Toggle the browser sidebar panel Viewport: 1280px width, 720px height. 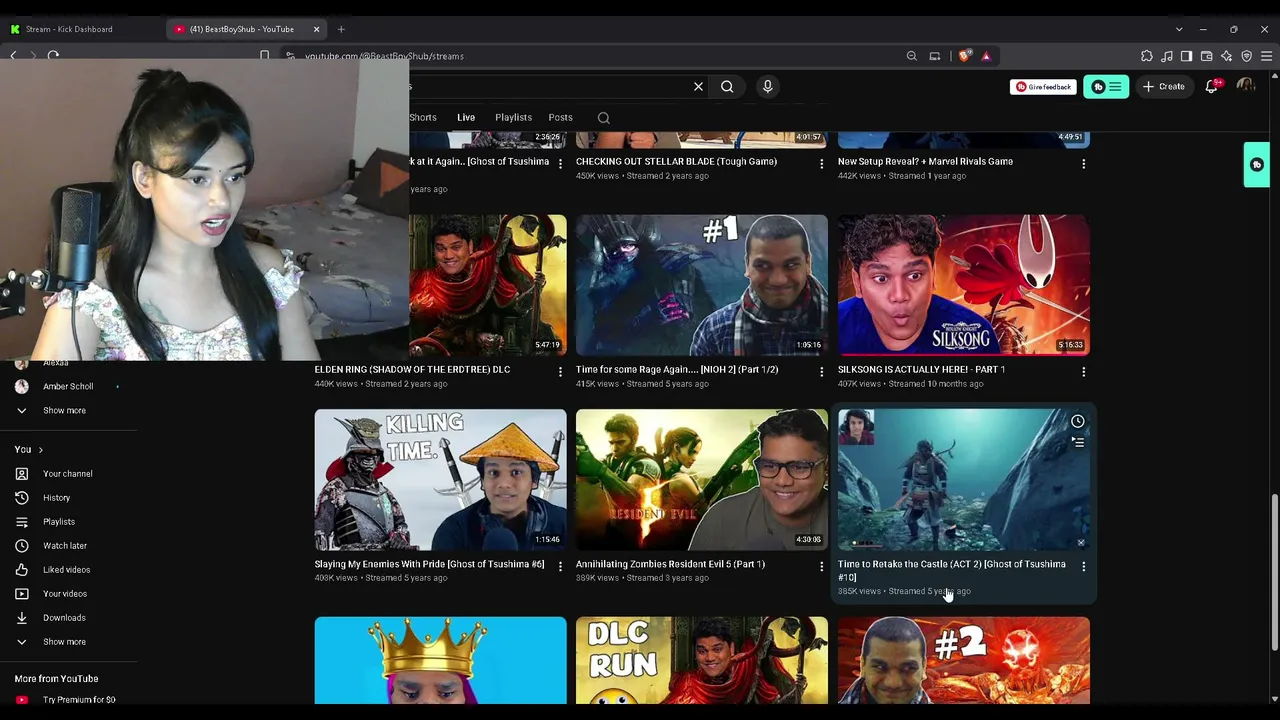pos(1186,56)
